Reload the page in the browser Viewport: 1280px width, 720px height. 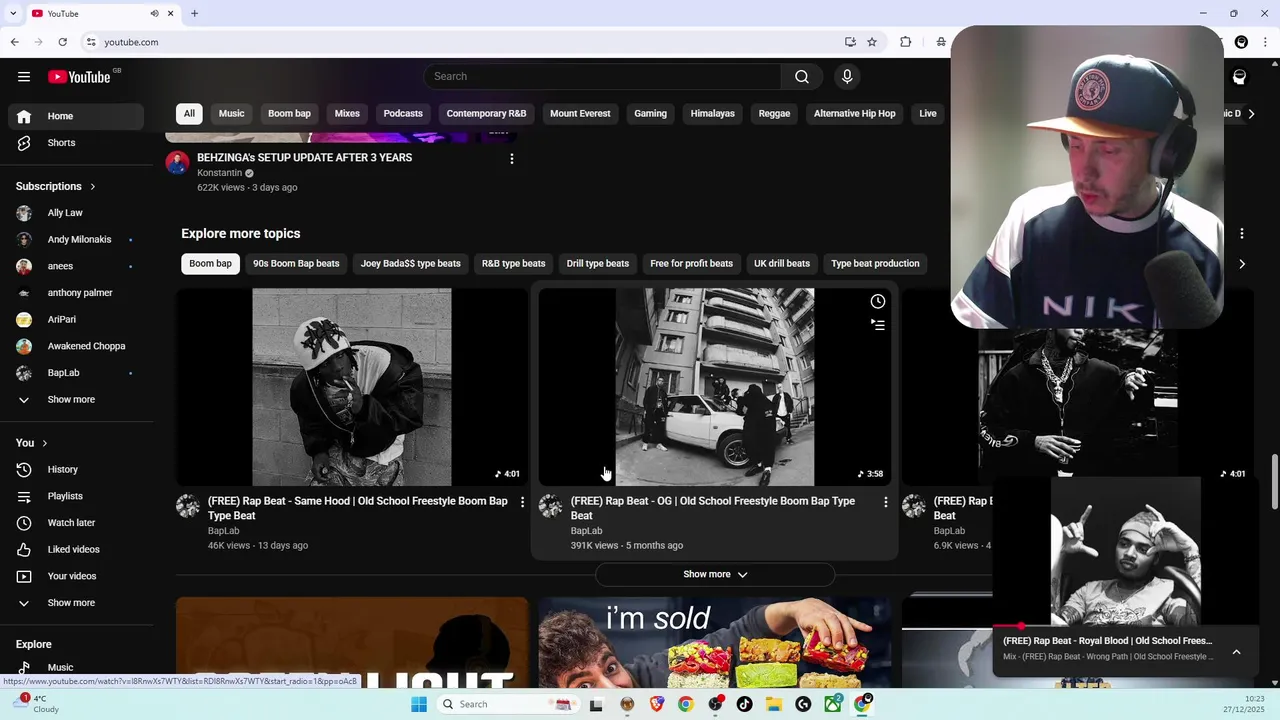click(x=62, y=42)
